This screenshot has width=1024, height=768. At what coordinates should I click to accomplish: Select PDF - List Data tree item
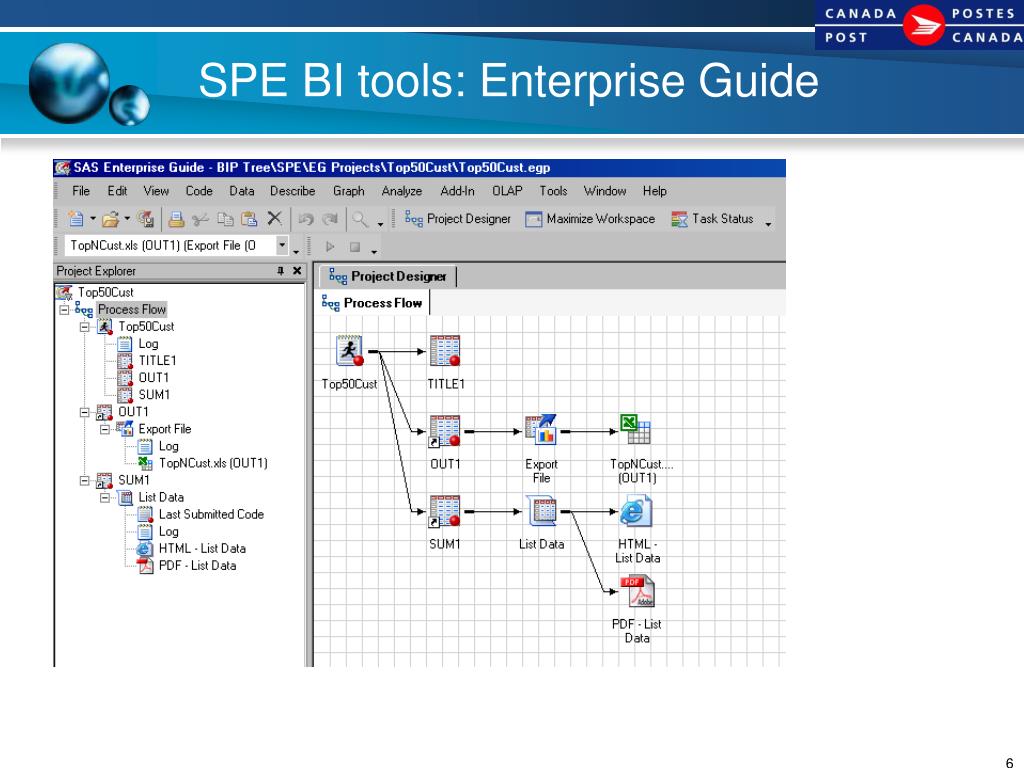pos(197,566)
